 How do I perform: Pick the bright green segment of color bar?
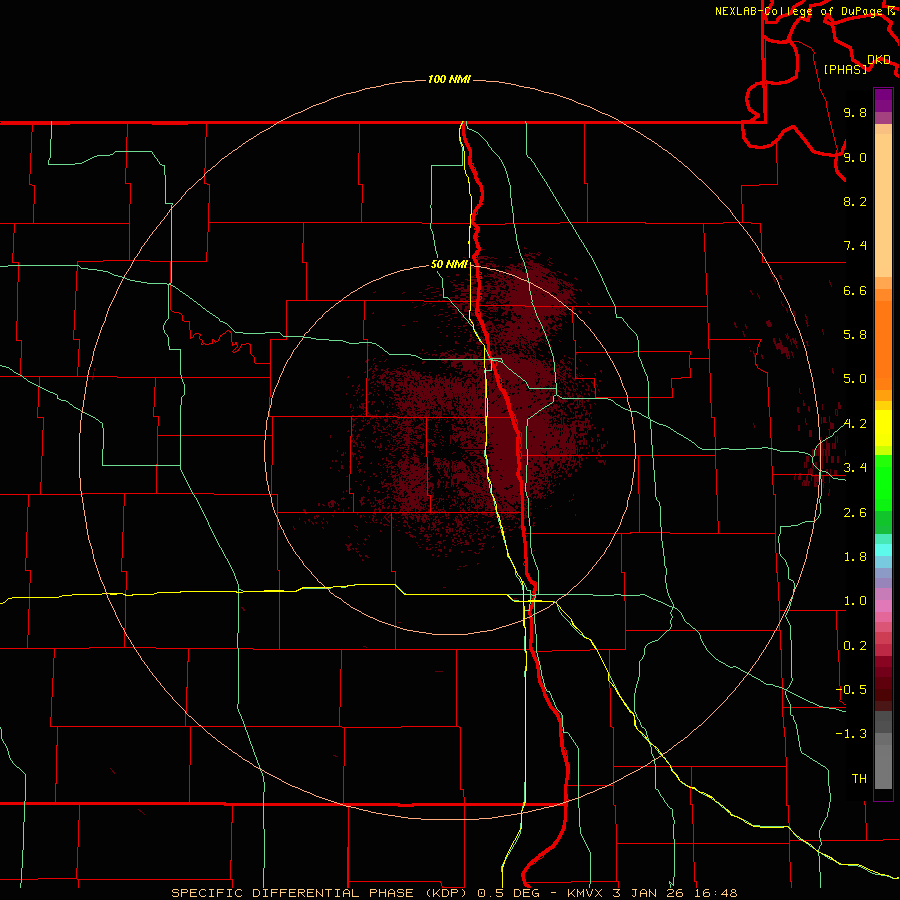click(883, 482)
